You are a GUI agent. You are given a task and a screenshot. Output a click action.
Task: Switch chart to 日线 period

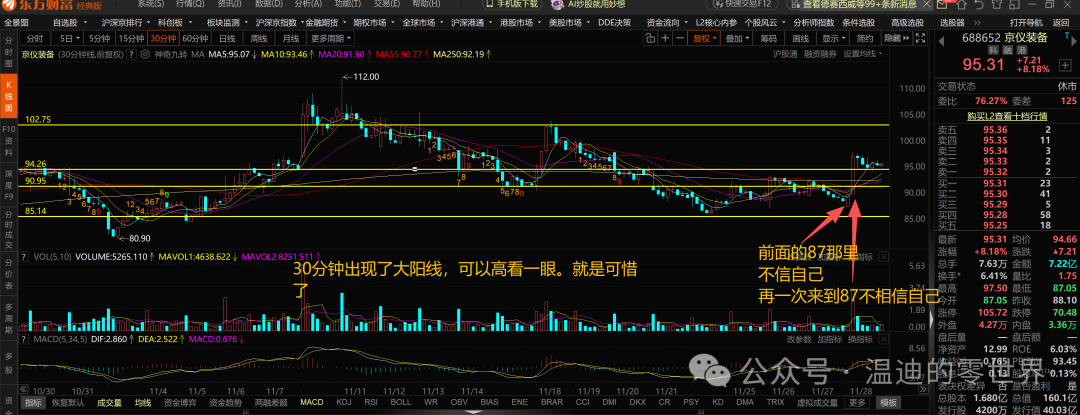click(x=227, y=39)
